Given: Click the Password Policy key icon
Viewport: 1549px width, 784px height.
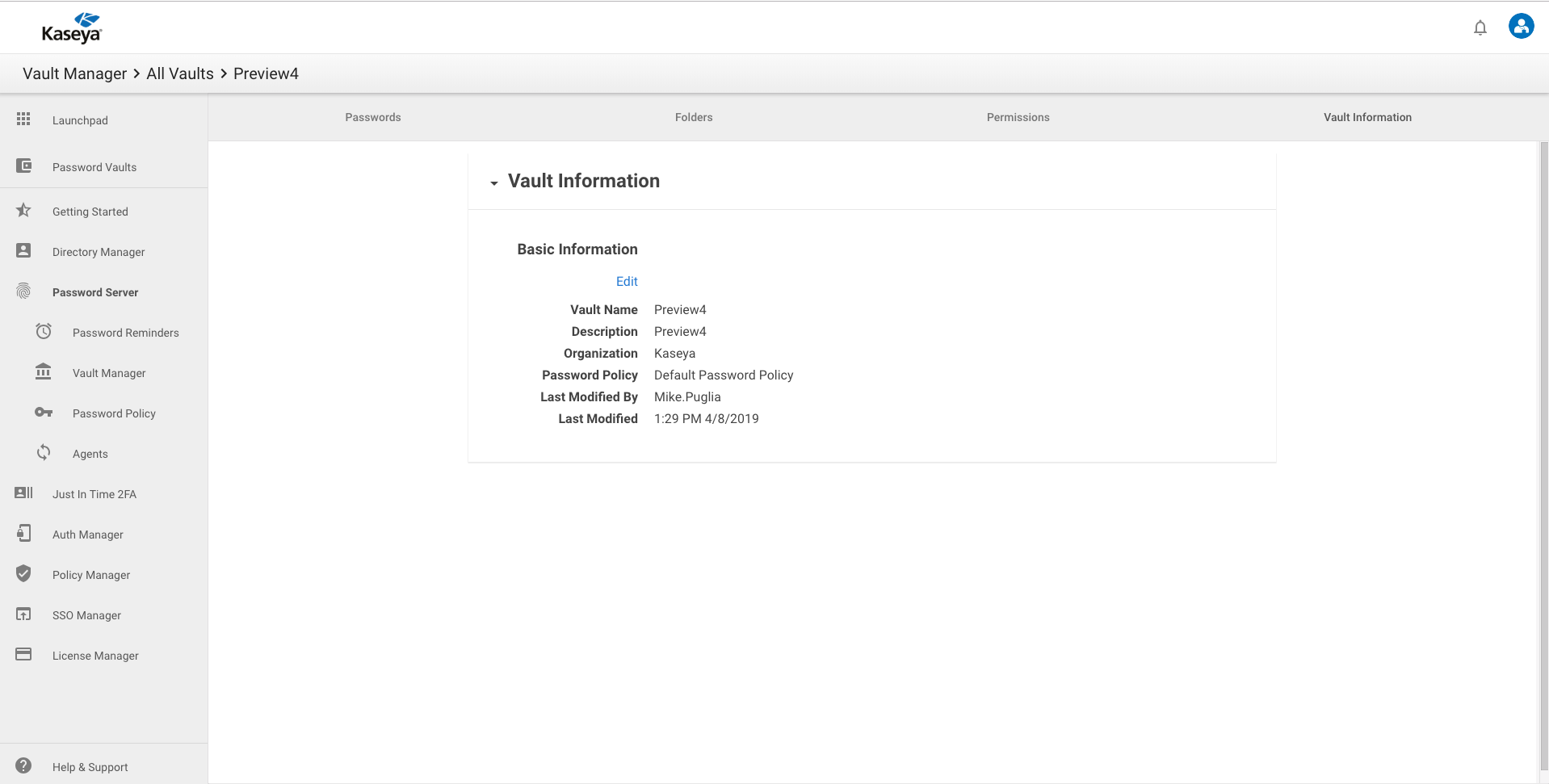Looking at the screenshot, I should pyautogui.click(x=44, y=413).
